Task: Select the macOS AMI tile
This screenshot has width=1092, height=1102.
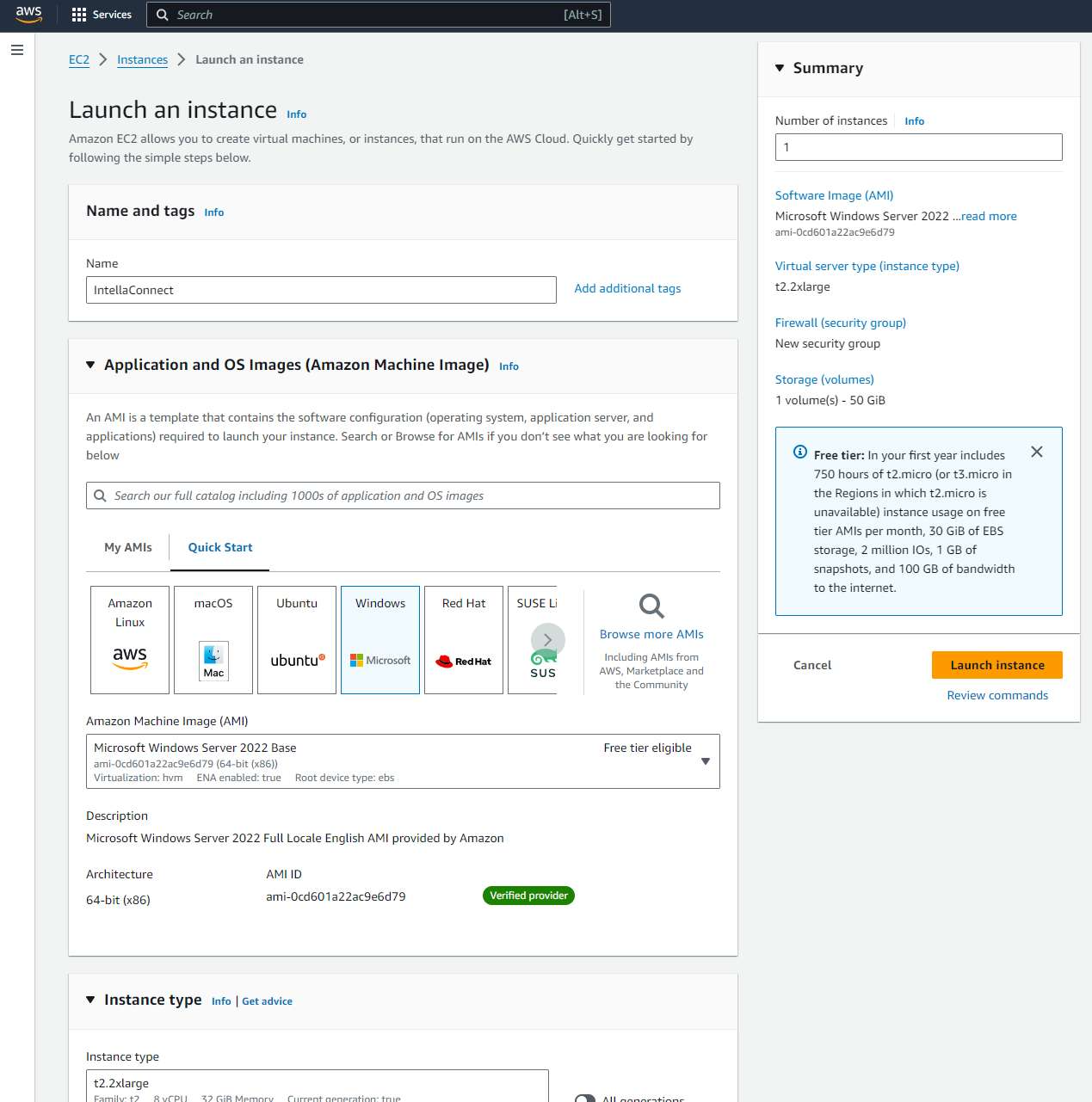Action: point(213,640)
